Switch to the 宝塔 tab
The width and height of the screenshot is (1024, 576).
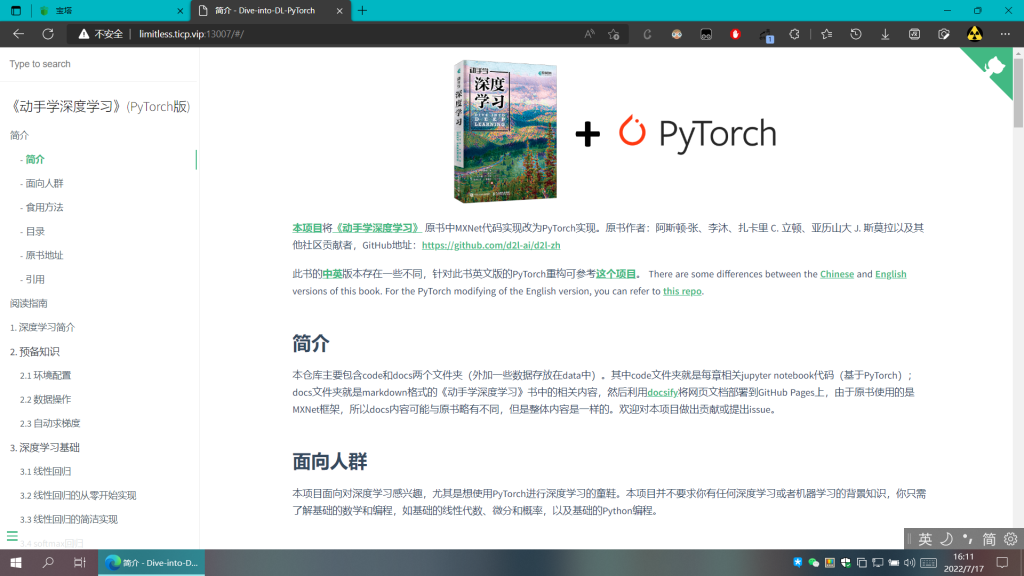point(110,10)
